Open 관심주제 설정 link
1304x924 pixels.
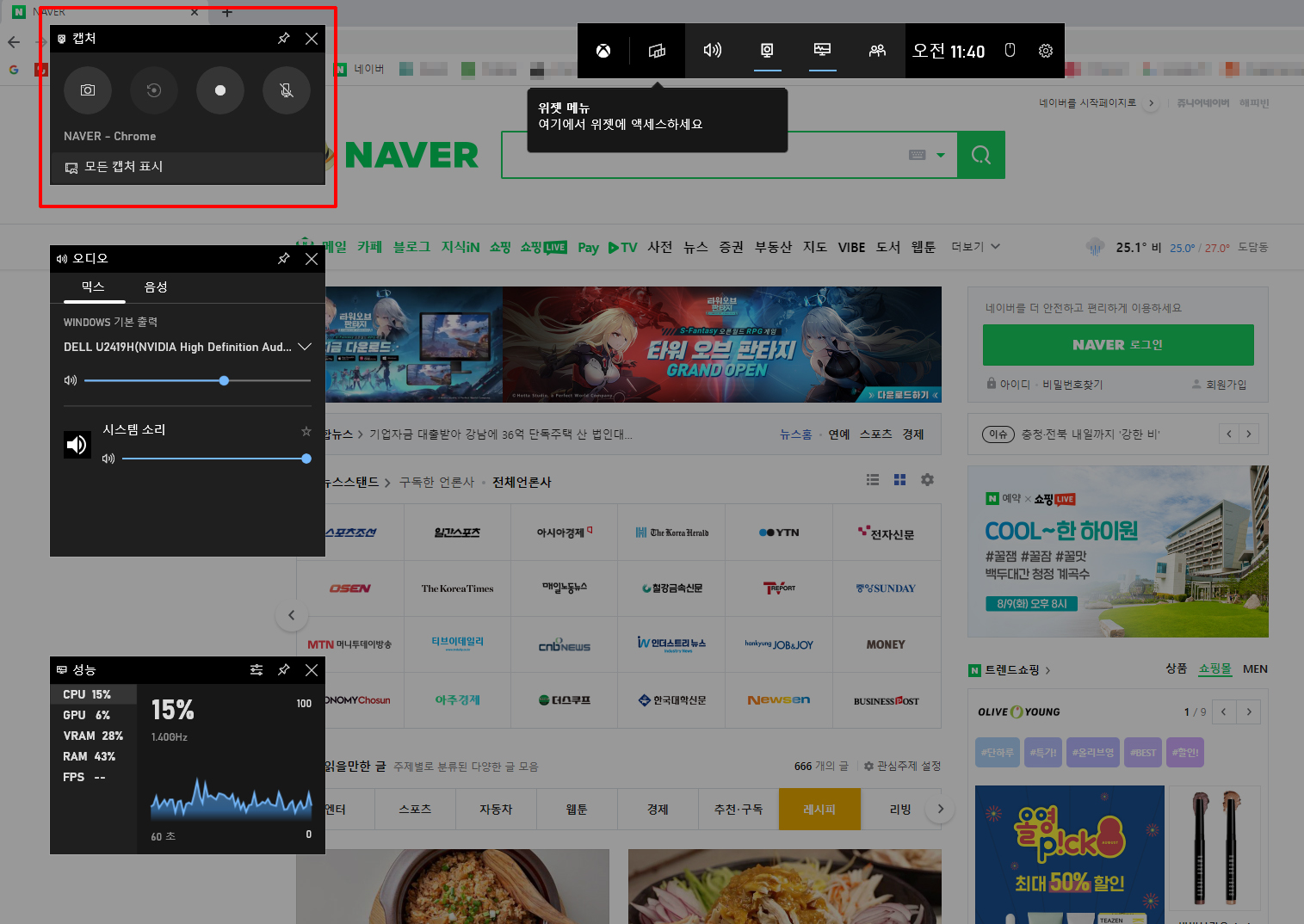coord(902,766)
